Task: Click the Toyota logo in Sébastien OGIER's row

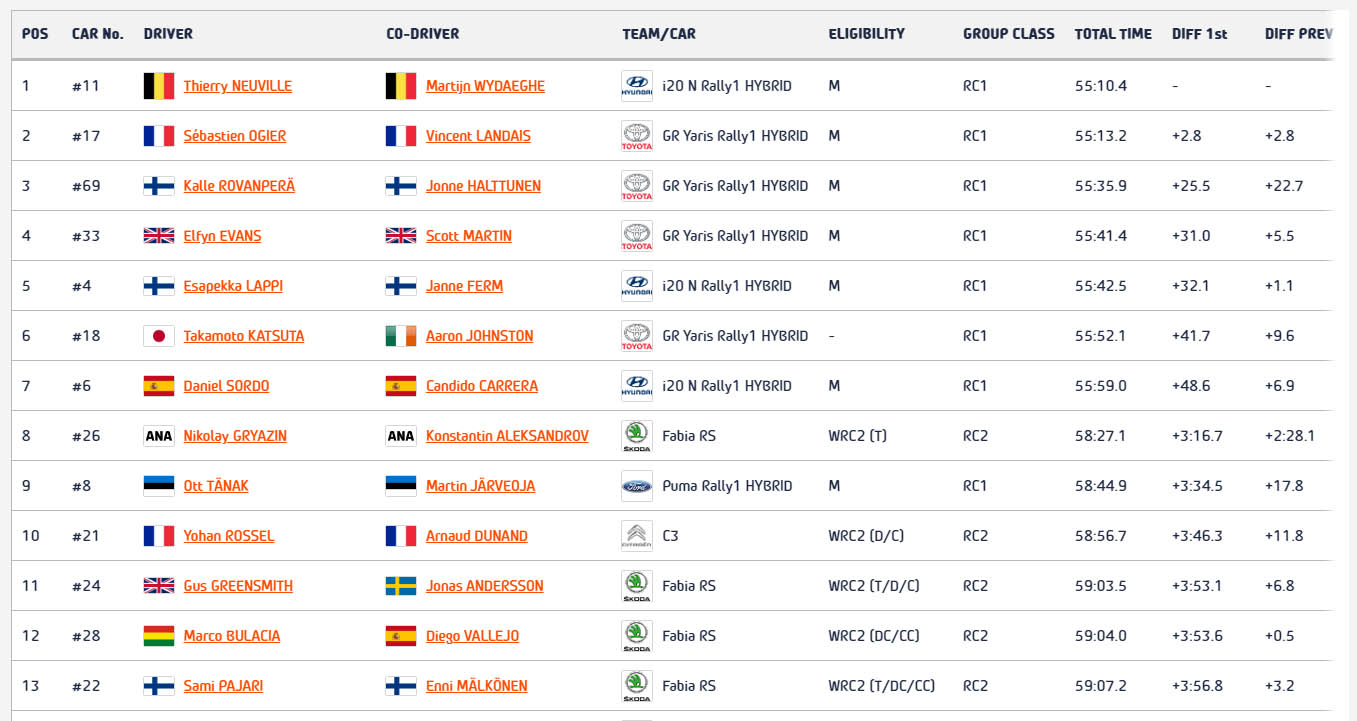Action: pos(637,136)
